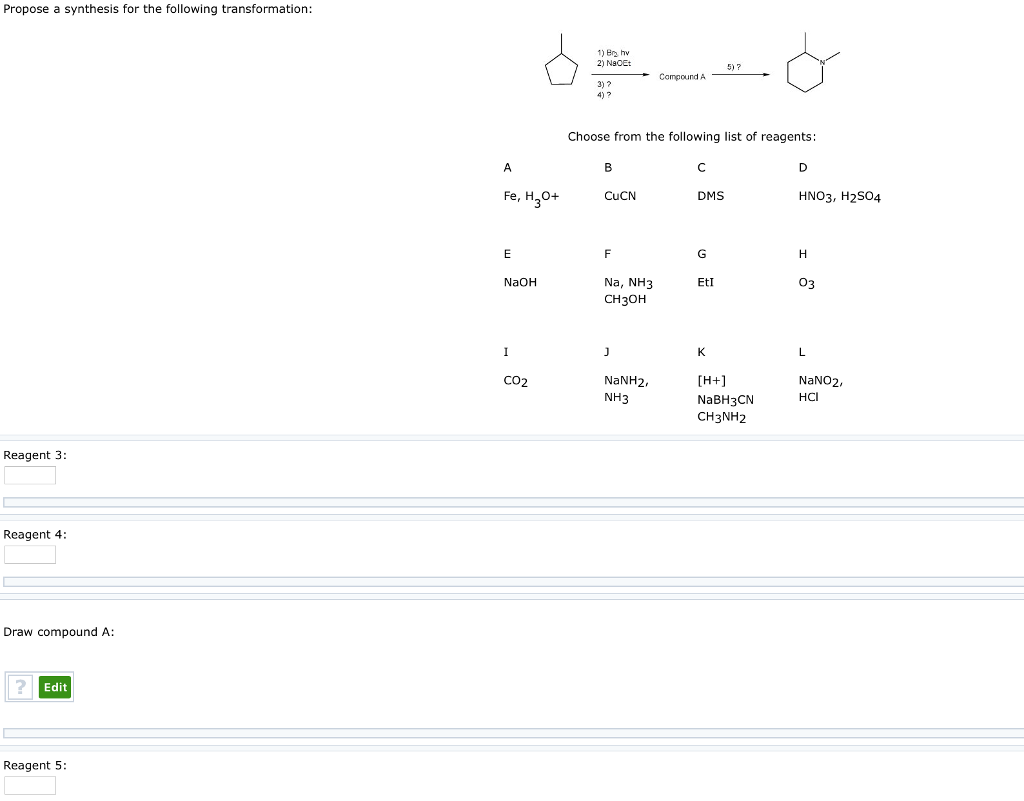Image resolution: width=1024 pixels, height=801 pixels.
Task: Select reagent E, NaOH
Action: tap(520, 282)
